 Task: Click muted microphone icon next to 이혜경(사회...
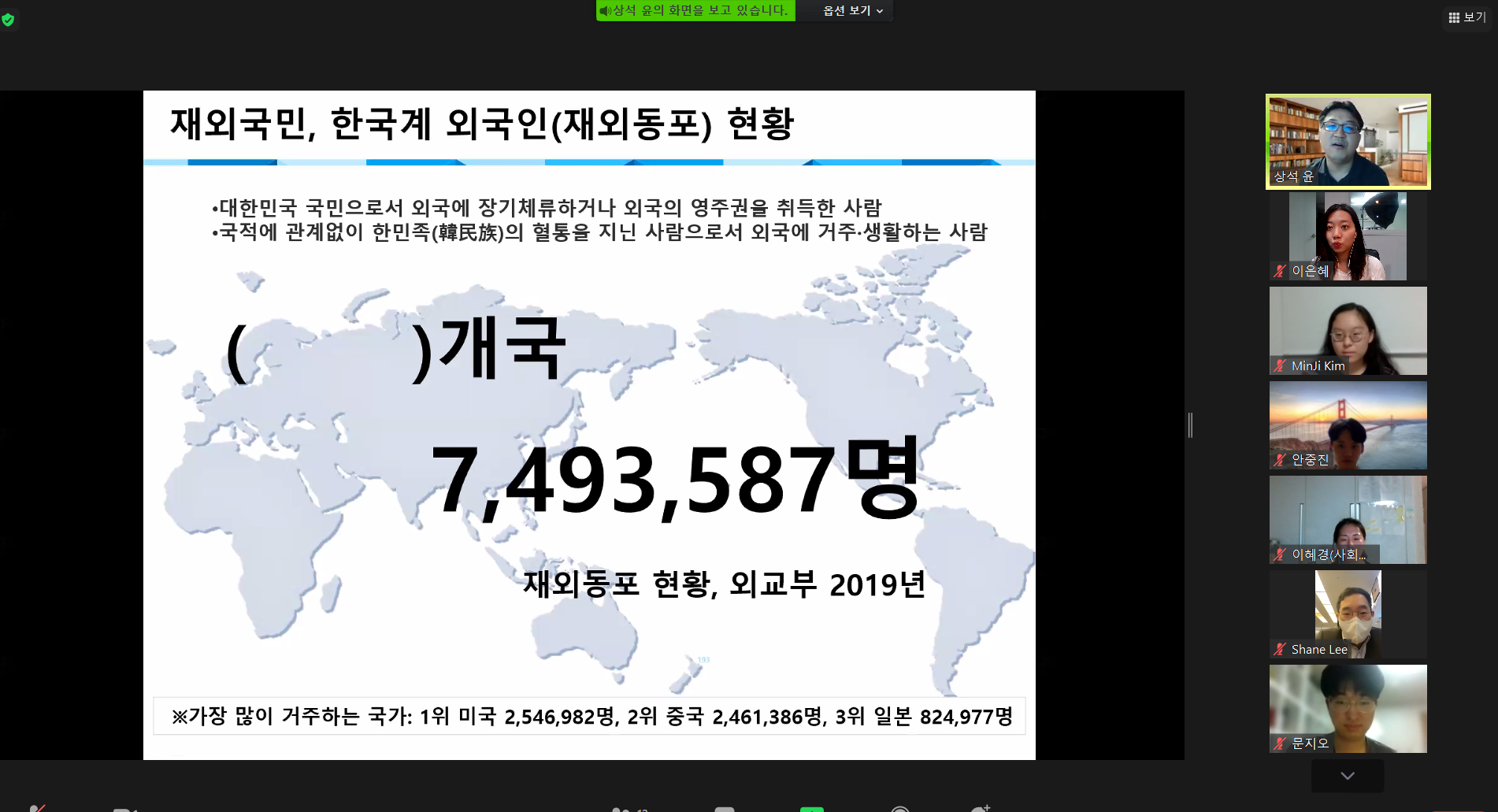(x=1280, y=554)
